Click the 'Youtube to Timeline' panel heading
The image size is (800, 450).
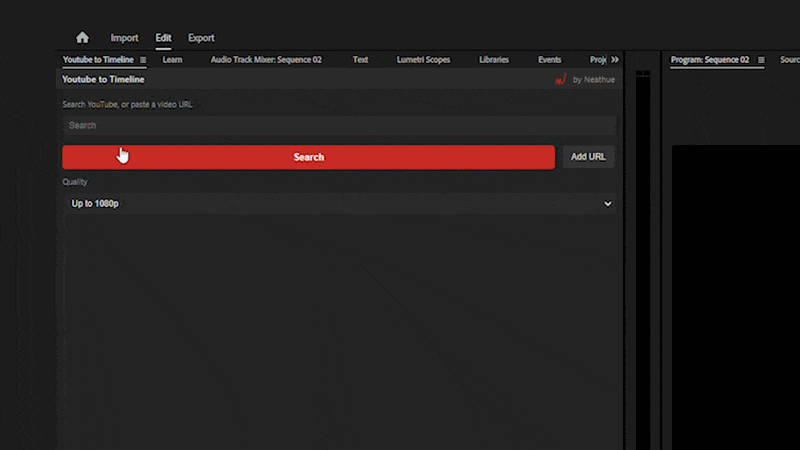tap(103, 80)
